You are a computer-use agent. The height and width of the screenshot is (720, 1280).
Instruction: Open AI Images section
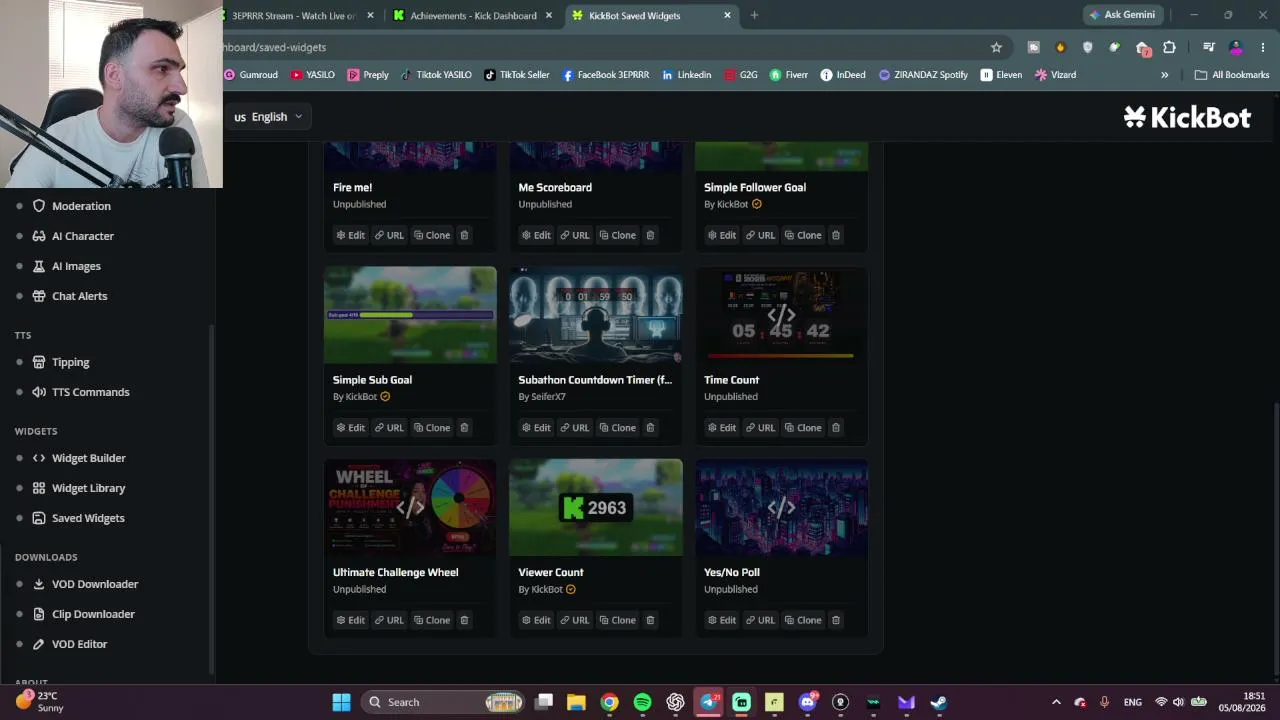[76, 266]
